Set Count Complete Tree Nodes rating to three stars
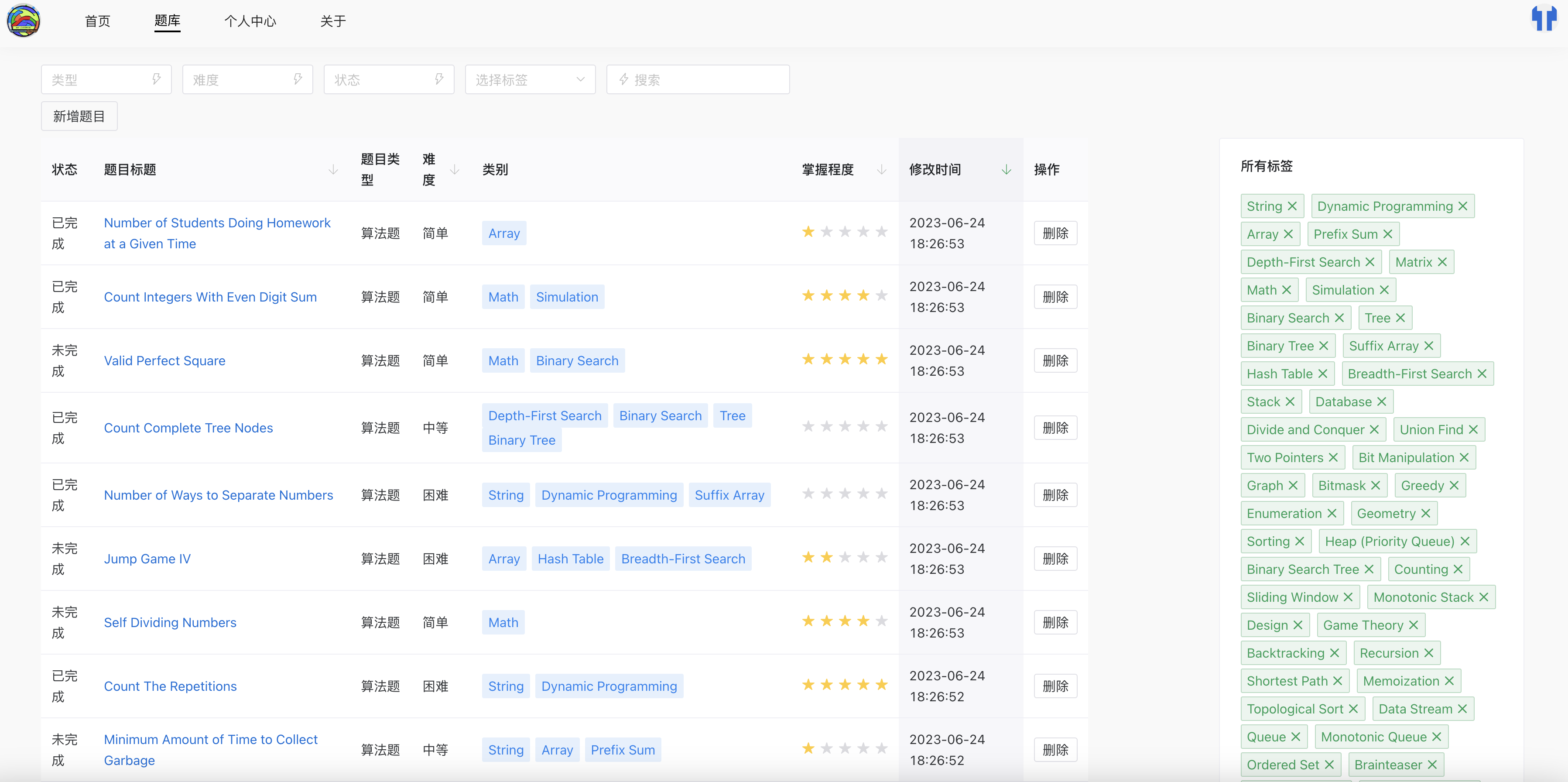This screenshot has height=782, width=1568. (x=845, y=426)
